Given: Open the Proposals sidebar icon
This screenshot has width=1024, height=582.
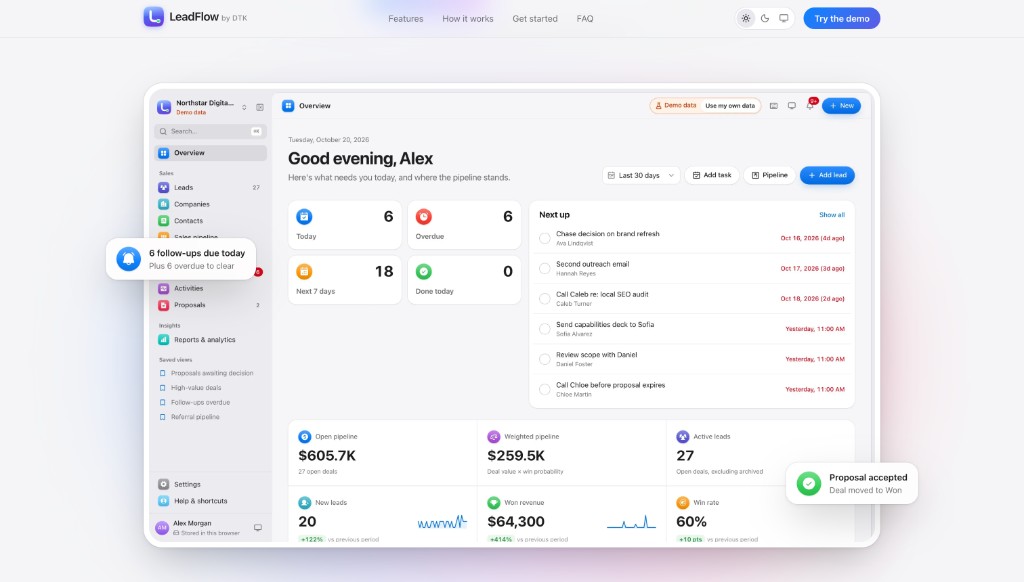Looking at the screenshot, I should pyautogui.click(x=164, y=305).
